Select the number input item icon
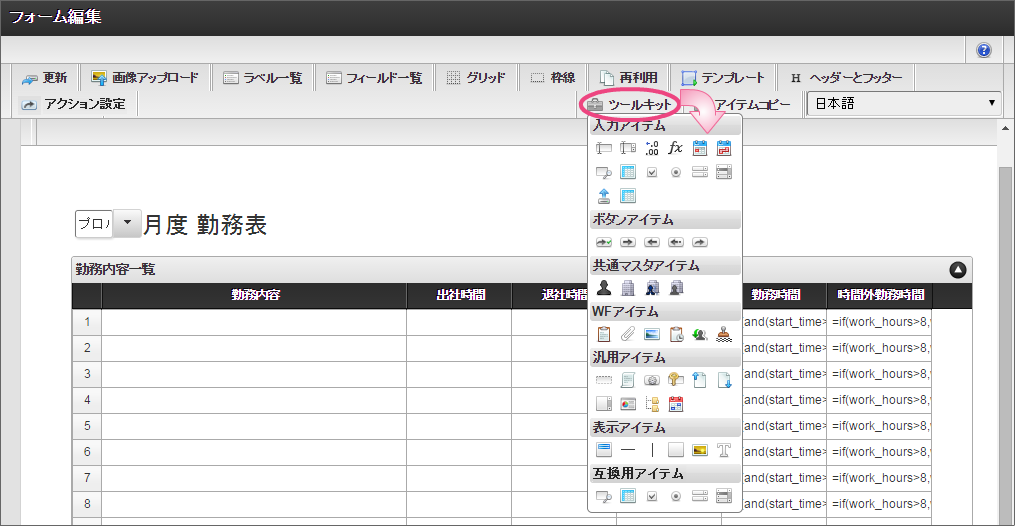 click(x=652, y=148)
